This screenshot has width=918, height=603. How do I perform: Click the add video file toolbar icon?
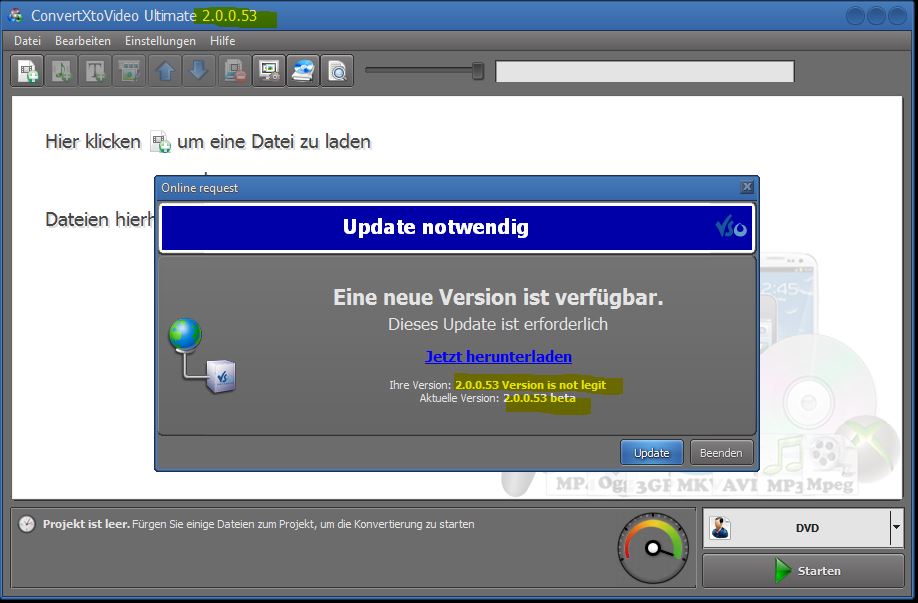(x=28, y=71)
